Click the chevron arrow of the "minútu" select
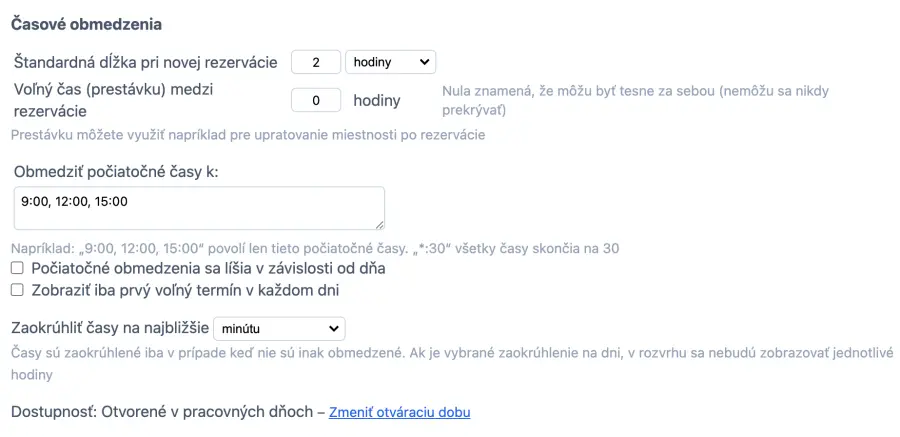This screenshot has width=900, height=437. (333, 328)
